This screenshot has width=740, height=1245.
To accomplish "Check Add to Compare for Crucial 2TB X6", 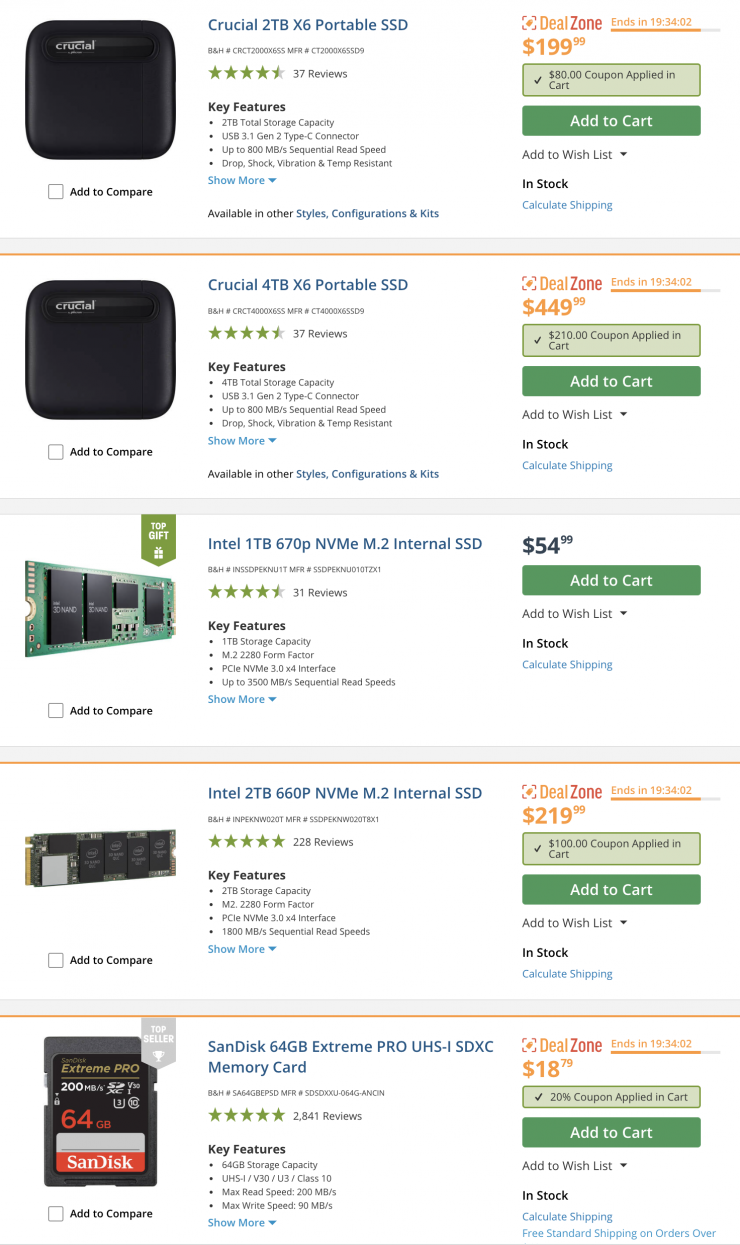I will point(56,192).
